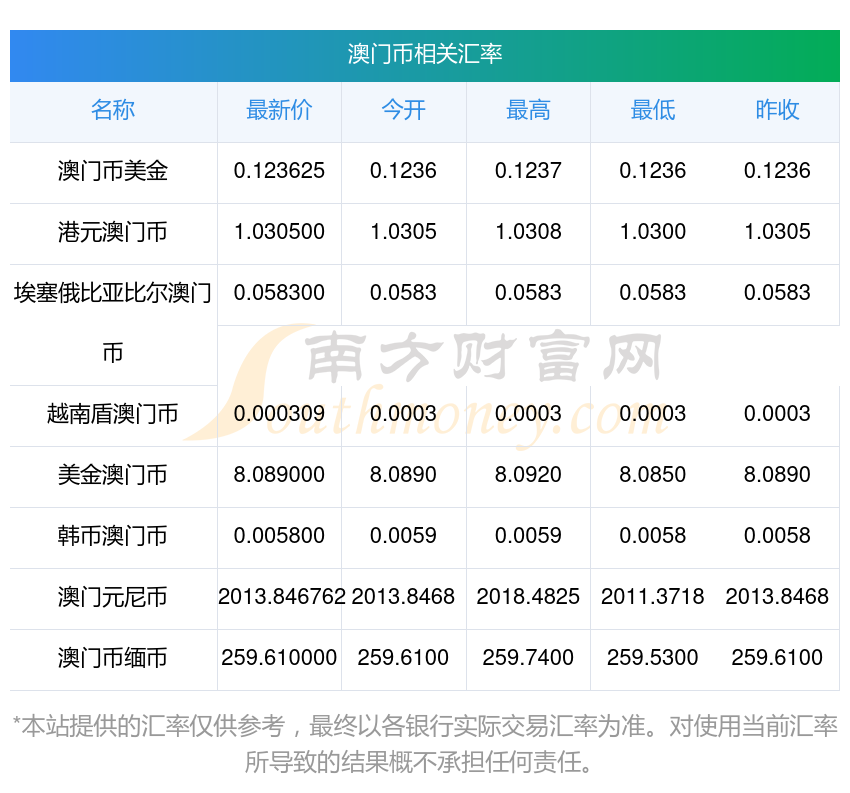Click the 名称 column header

tap(113, 110)
